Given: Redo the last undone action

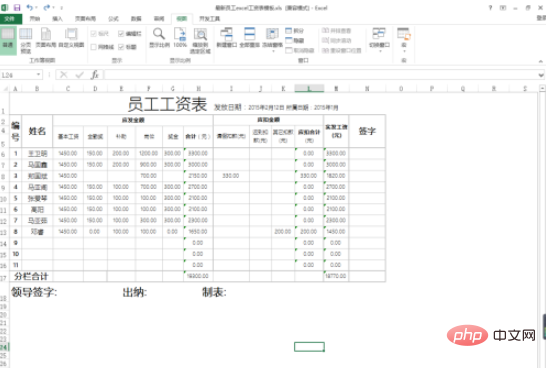Looking at the screenshot, I should 47,7.
